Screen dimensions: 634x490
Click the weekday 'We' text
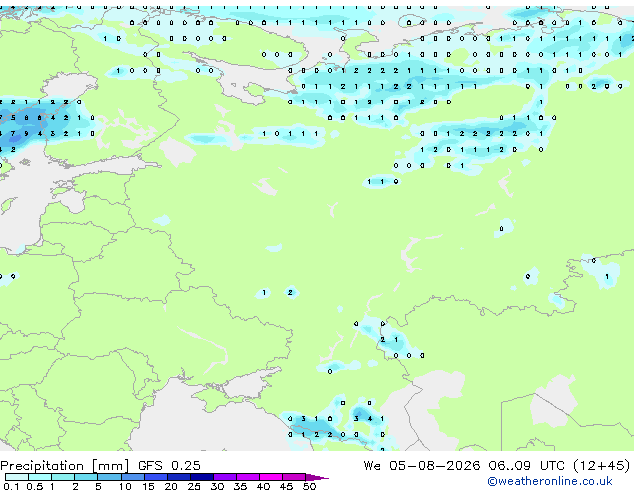(372, 465)
